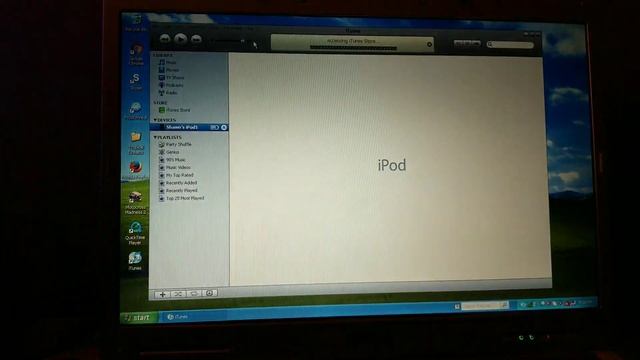
Task: Click the Windows start button
Action: (x=138, y=318)
